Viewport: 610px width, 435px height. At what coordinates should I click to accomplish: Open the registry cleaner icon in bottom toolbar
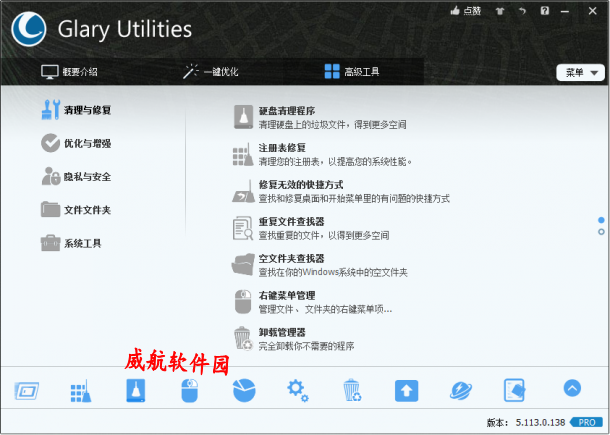click(x=81, y=390)
